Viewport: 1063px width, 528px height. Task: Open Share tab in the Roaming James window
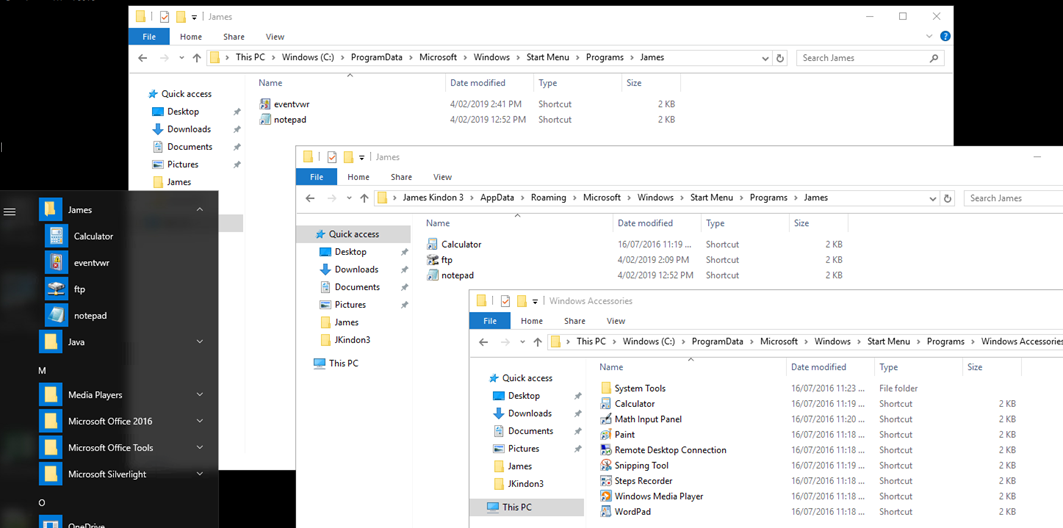point(401,177)
